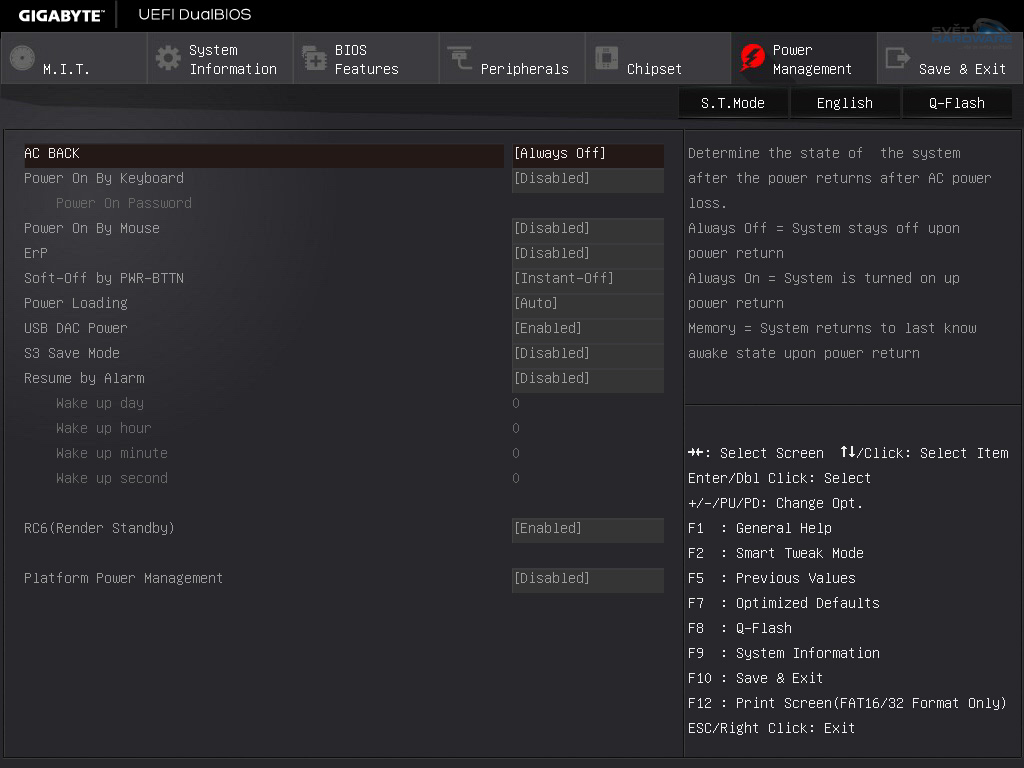Viewport: 1024px width, 768px height.
Task: Click the Peripherals connector icon
Action: coord(460,58)
